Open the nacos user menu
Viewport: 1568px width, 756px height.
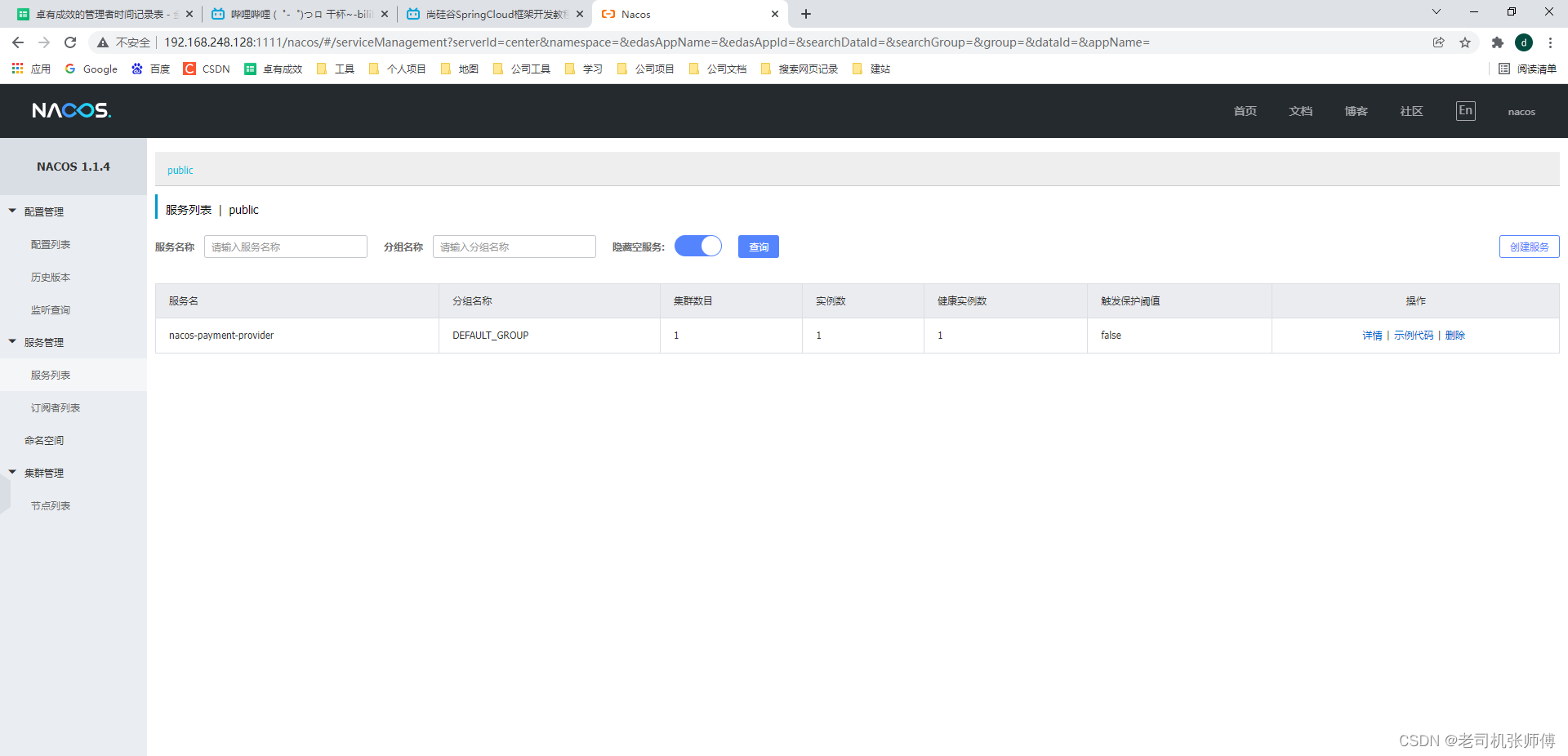[1521, 112]
